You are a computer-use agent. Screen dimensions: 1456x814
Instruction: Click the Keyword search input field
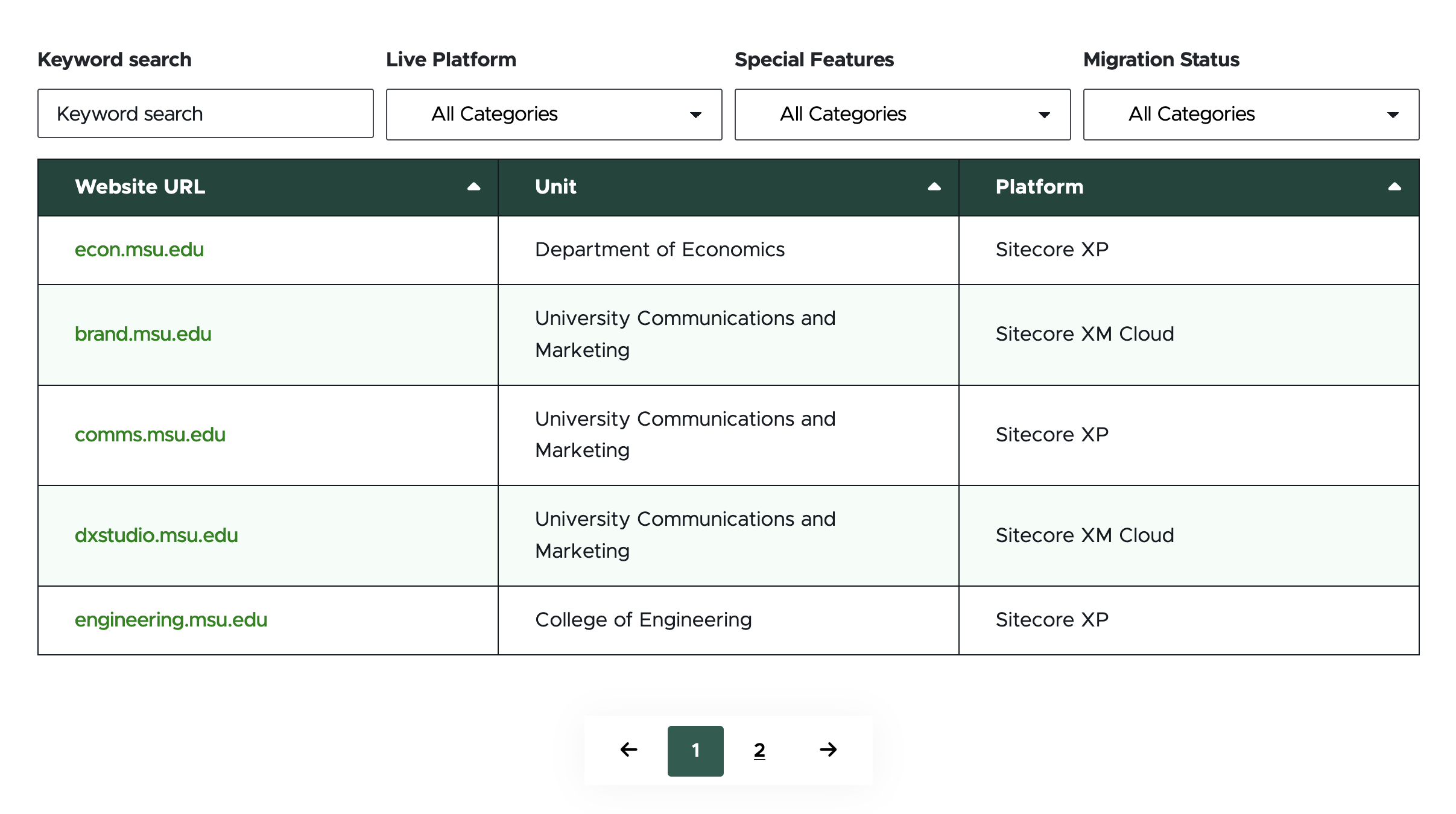205,114
